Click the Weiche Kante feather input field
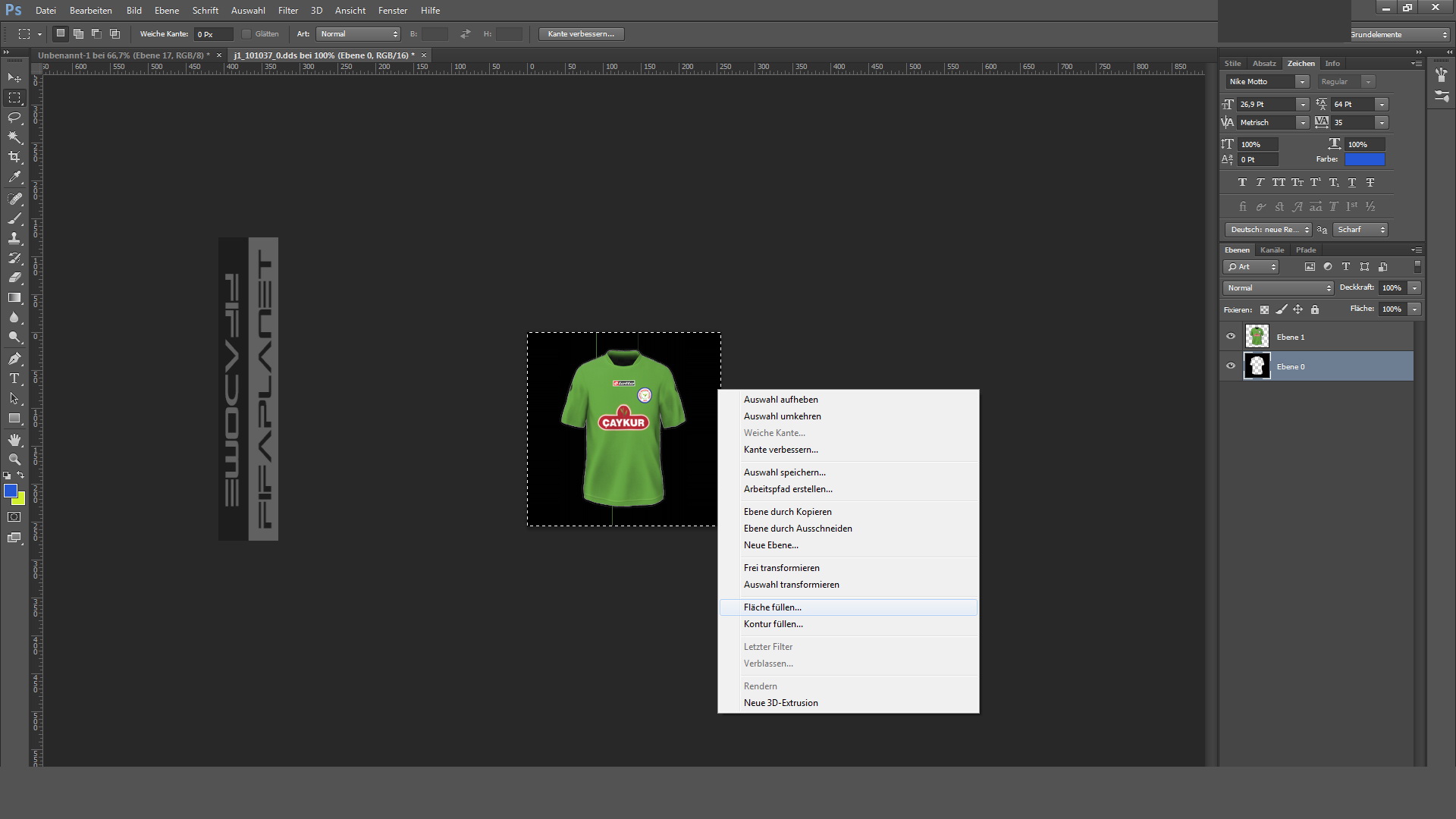The height and width of the screenshot is (819, 1456). 213,34
